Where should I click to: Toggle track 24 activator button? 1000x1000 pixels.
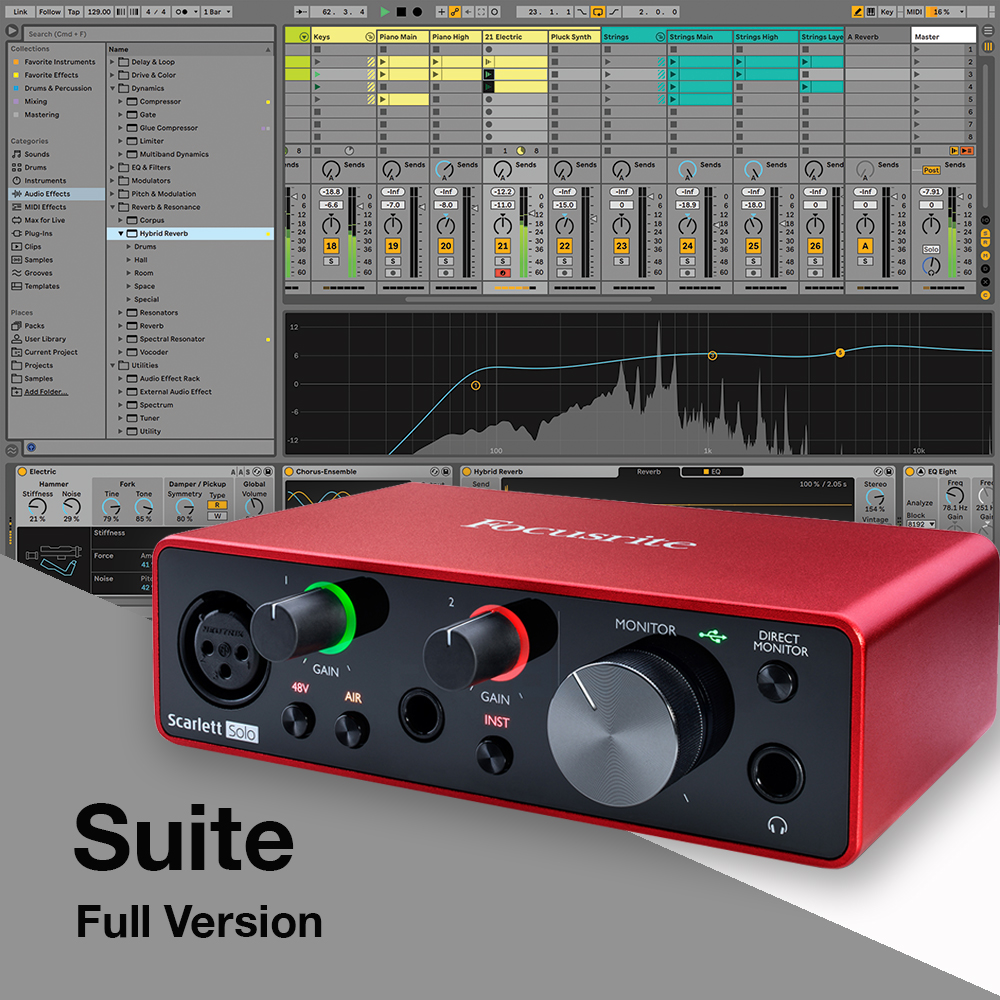pyautogui.click(x=688, y=246)
